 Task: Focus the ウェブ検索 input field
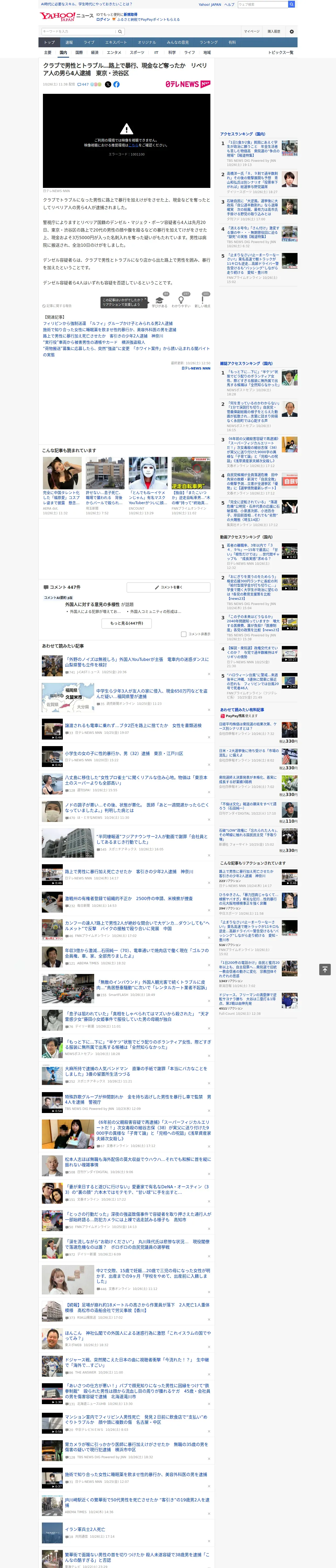[x=263, y=4]
